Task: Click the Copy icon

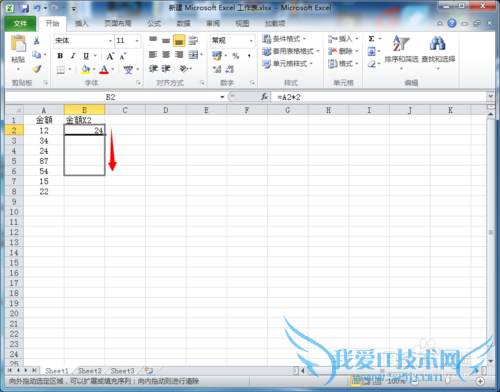Action: [x=36, y=54]
